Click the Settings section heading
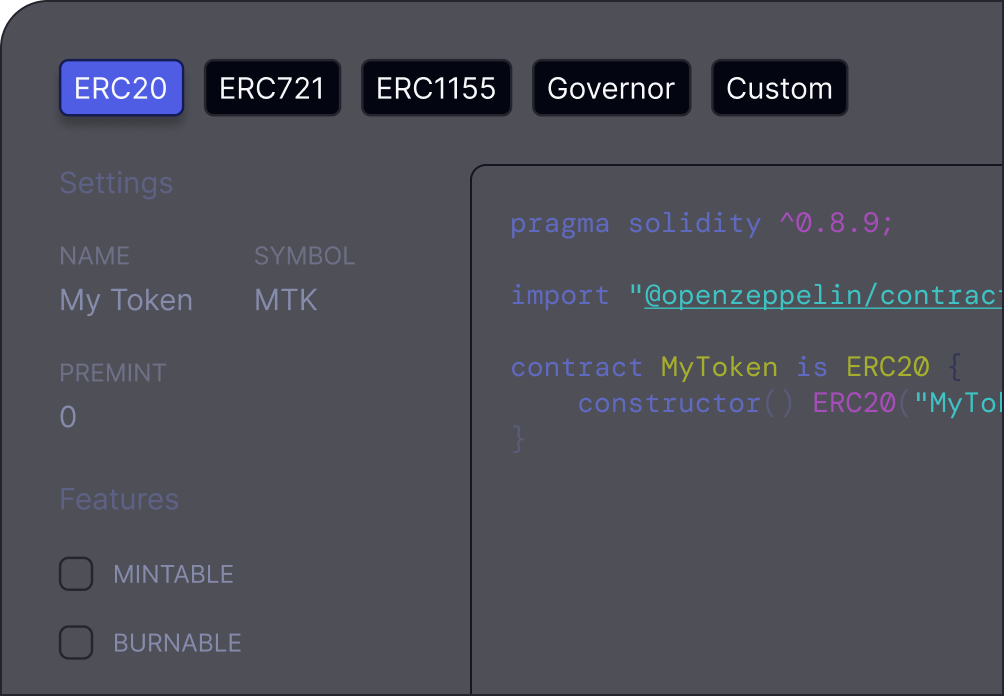 tap(116, 183)
